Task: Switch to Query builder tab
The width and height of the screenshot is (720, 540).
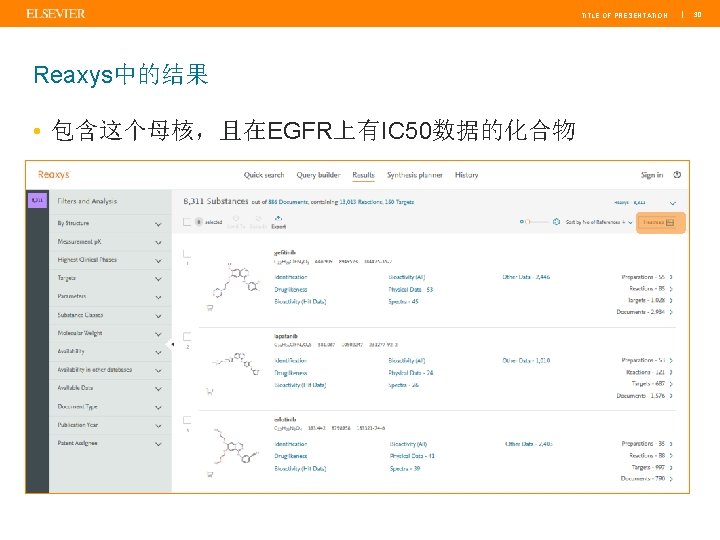Action: tap(318, 175)
